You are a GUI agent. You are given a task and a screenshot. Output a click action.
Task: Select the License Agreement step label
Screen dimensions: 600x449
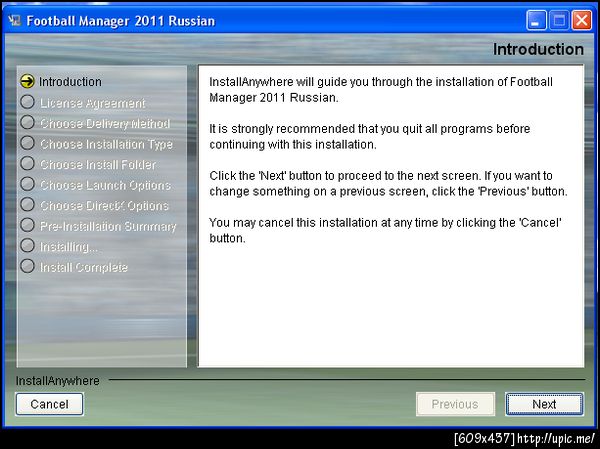93,103
